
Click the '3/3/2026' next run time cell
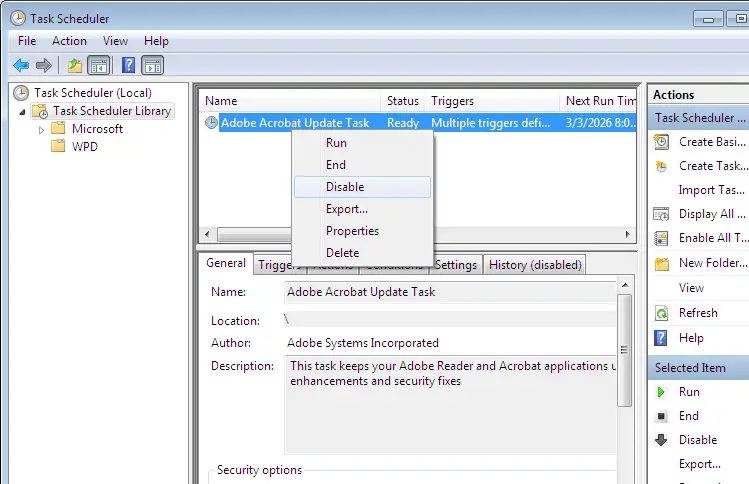point(600,123)
